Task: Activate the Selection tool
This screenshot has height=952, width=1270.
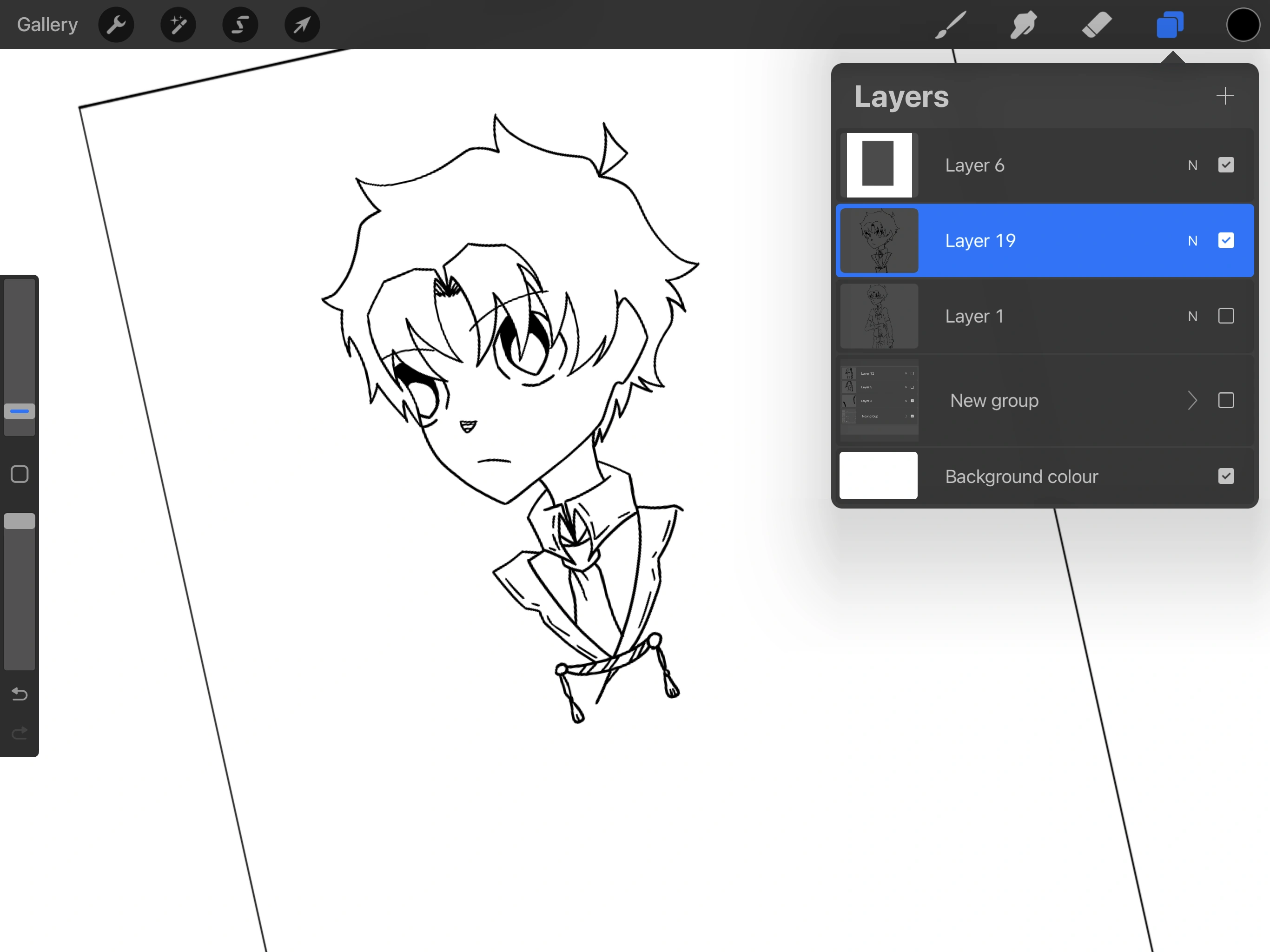Action: (240, 25)
